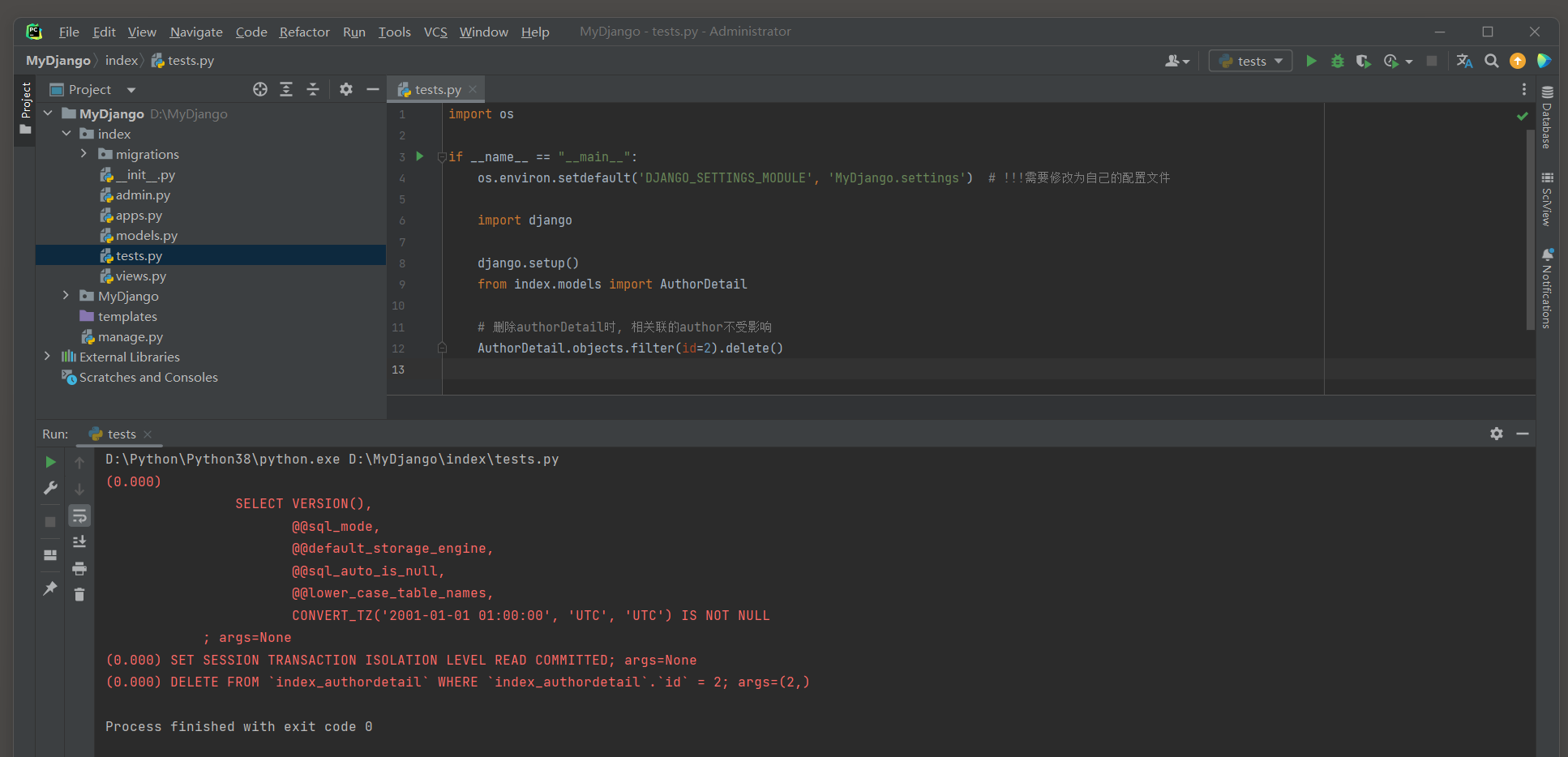This screenshot has width=1568, height=757.
Task: Clear all Run console output trash icon
Action: (x=79, y=595)
